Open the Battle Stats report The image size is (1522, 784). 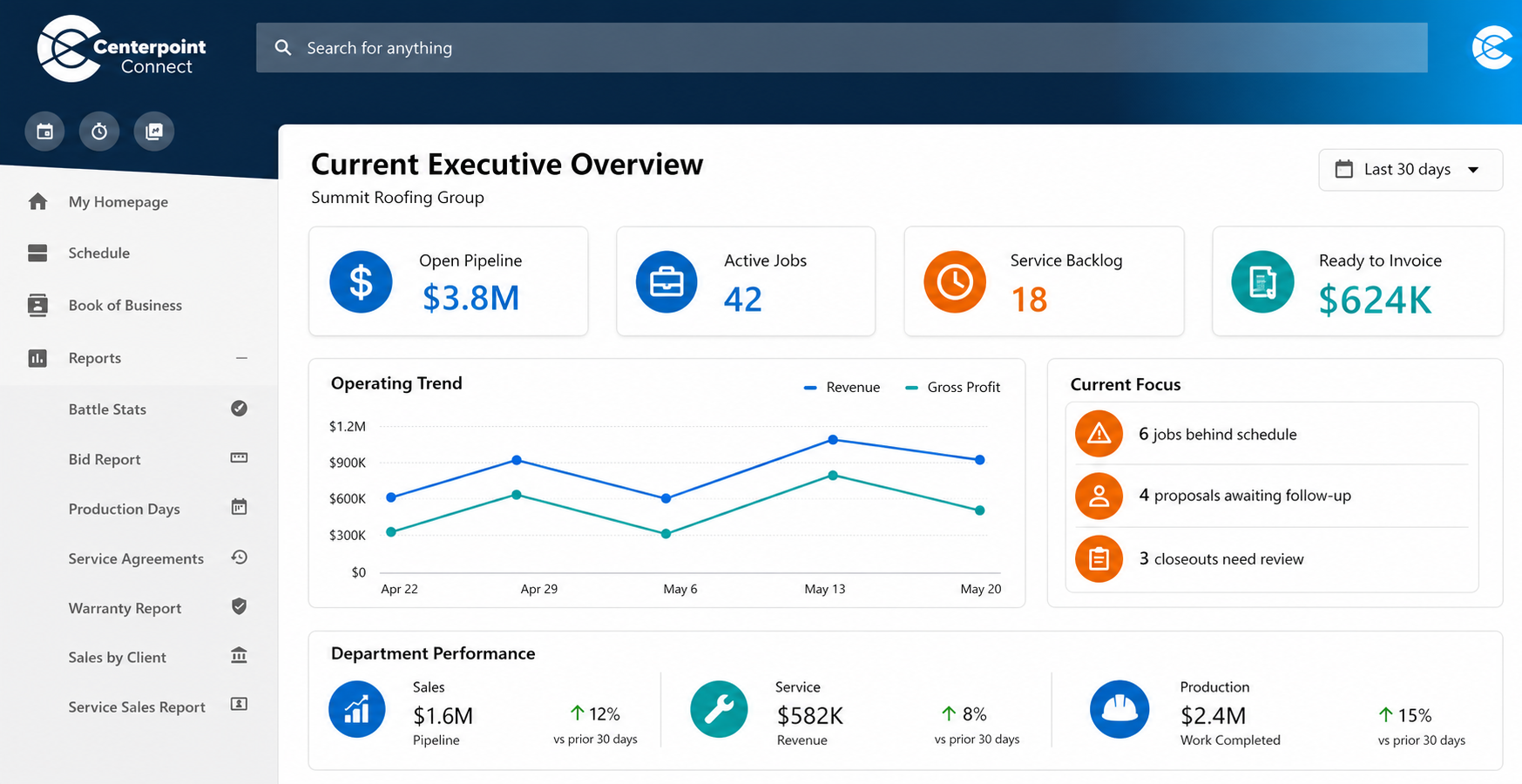coord(107,409)
